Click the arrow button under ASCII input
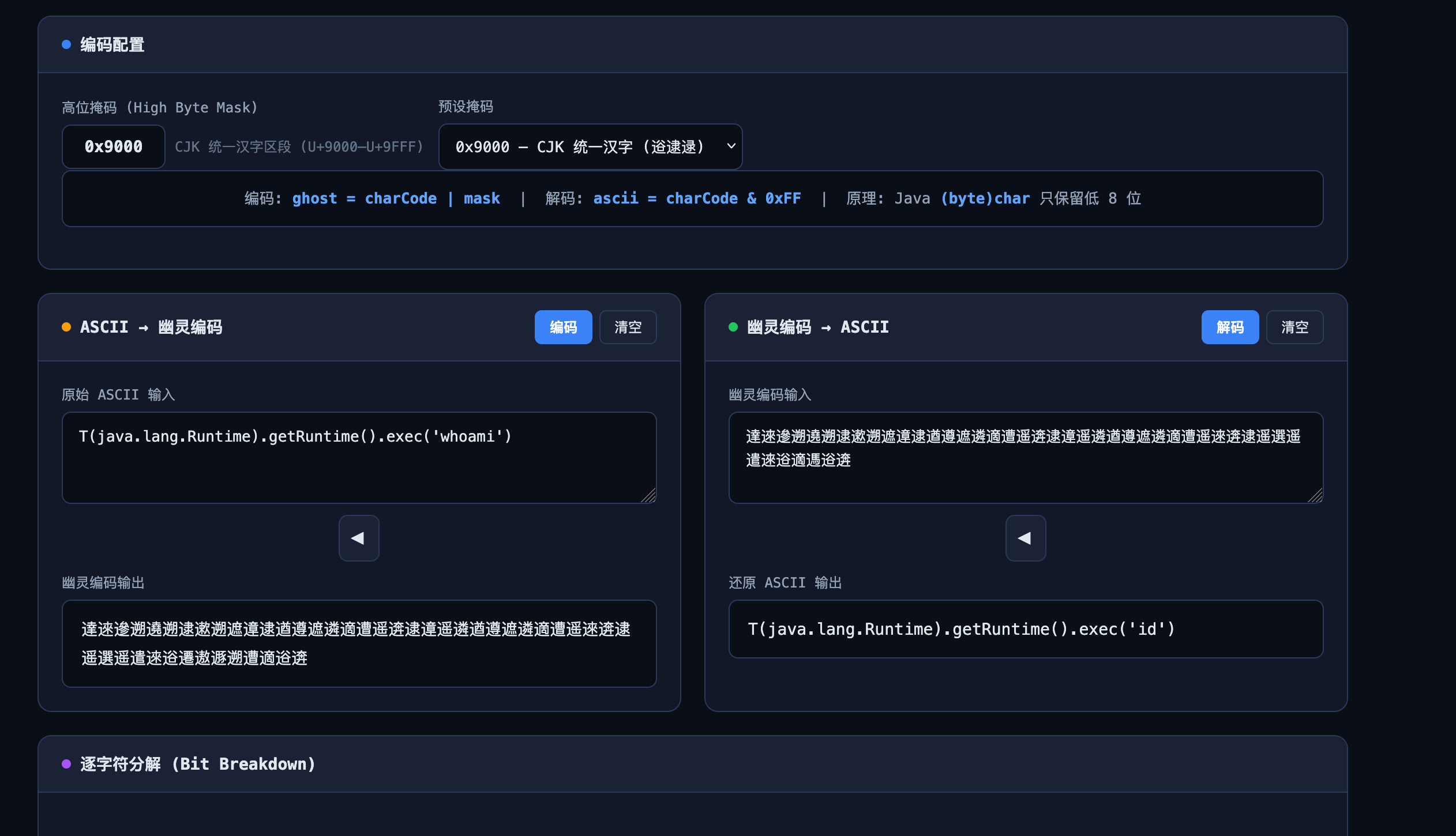This screenshot has height=836, width=1456. click(x=358, y=538)
